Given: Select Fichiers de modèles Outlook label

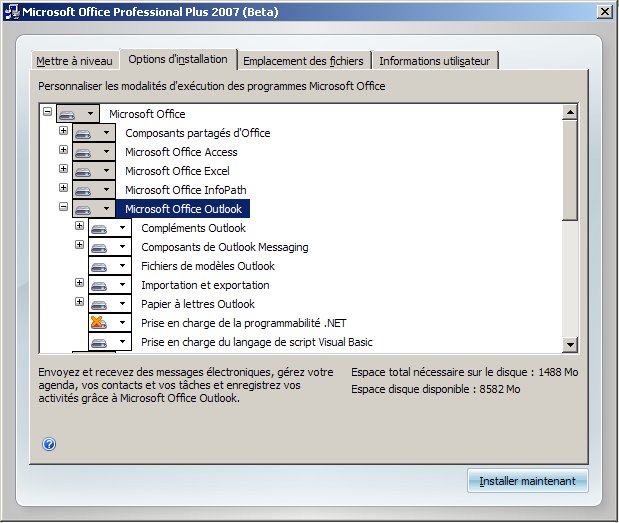Looking at the screenshot, I should (x=208, y=266).
